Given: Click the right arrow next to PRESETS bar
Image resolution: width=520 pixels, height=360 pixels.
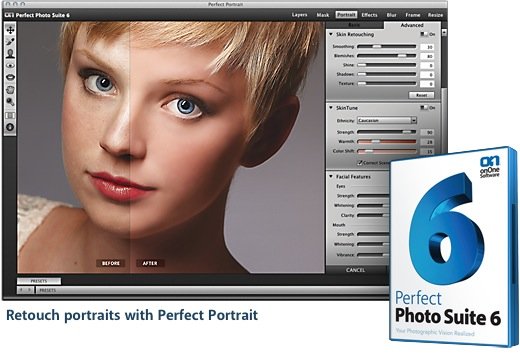Looking at the screenshot, I should click(29, 290).
